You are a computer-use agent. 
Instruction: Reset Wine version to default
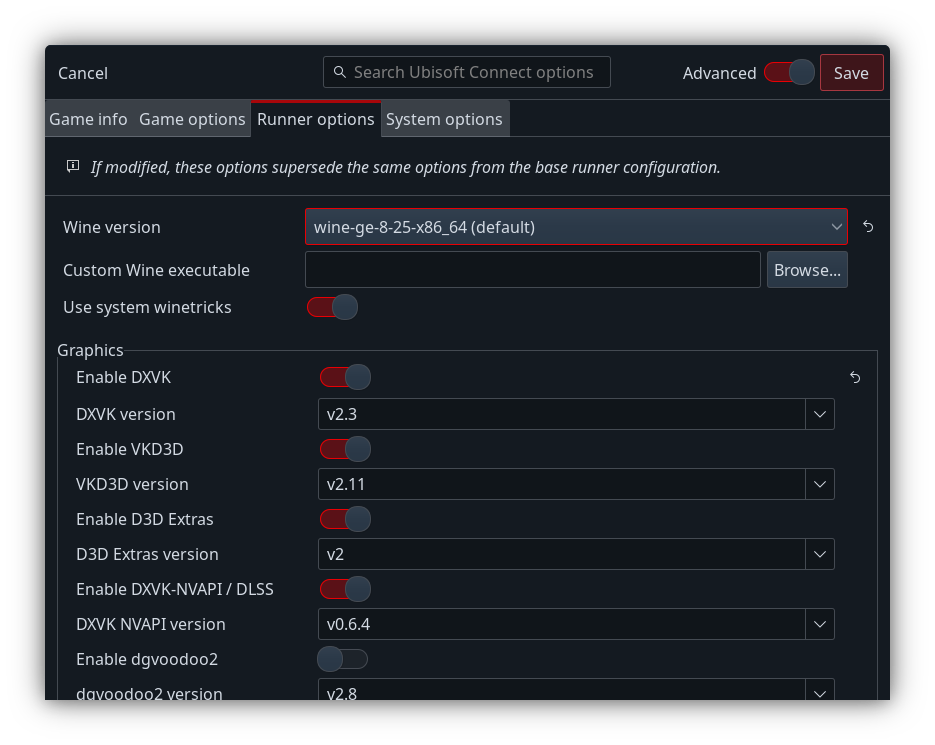[868, 227]
